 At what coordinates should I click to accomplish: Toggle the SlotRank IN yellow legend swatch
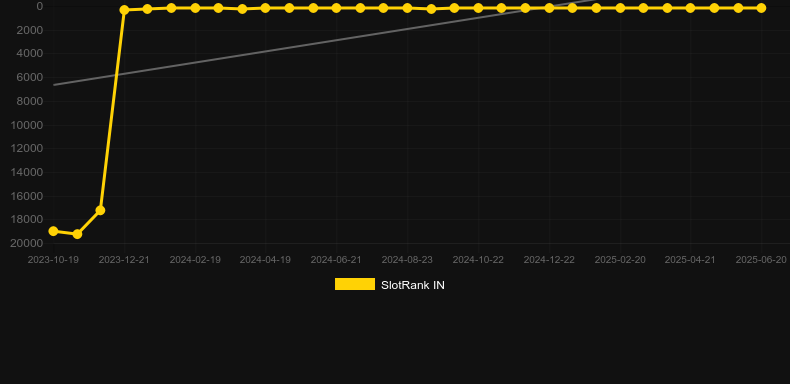[355, 284]
